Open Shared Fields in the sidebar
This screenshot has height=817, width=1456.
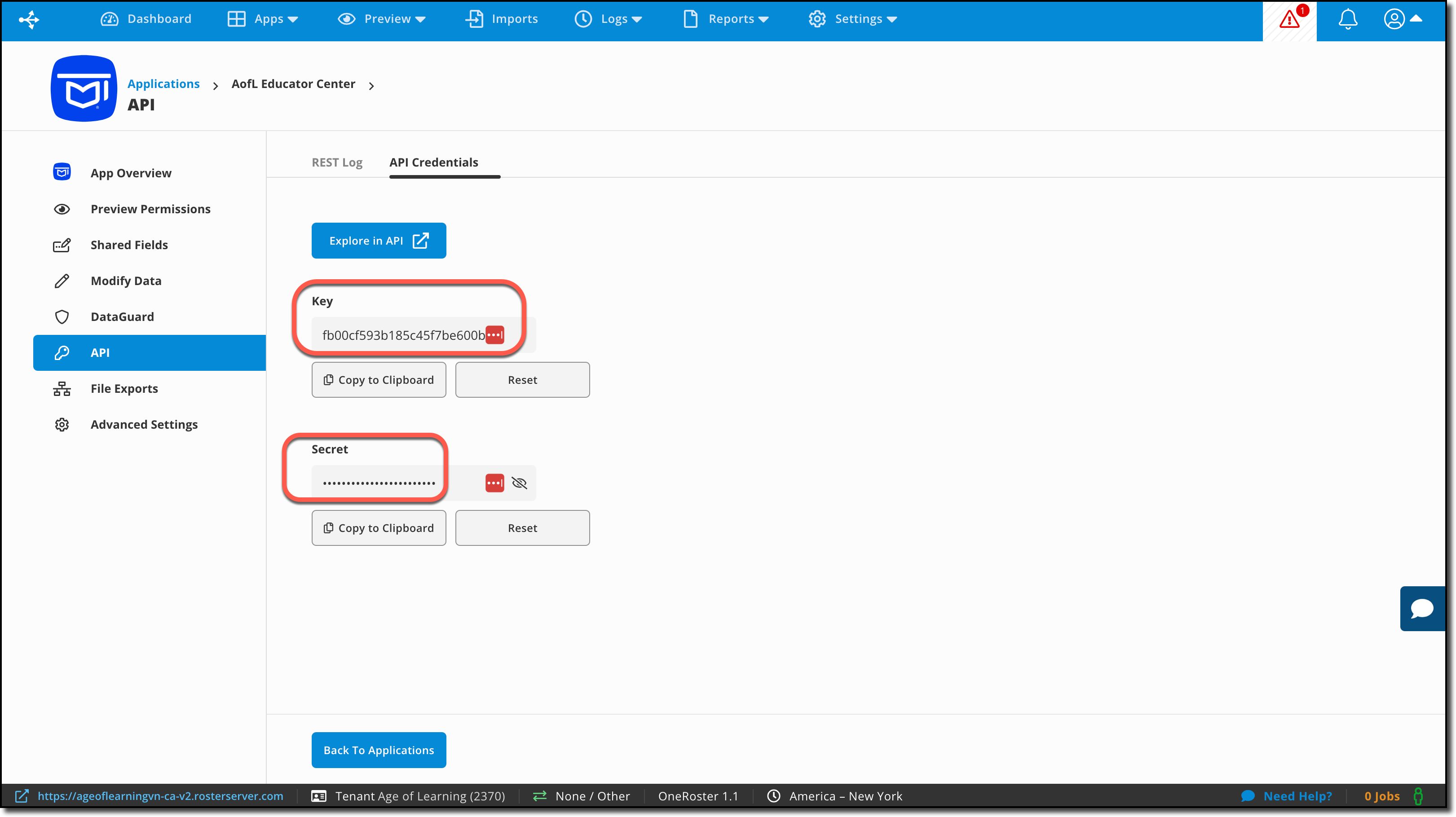tap(129, 245)
